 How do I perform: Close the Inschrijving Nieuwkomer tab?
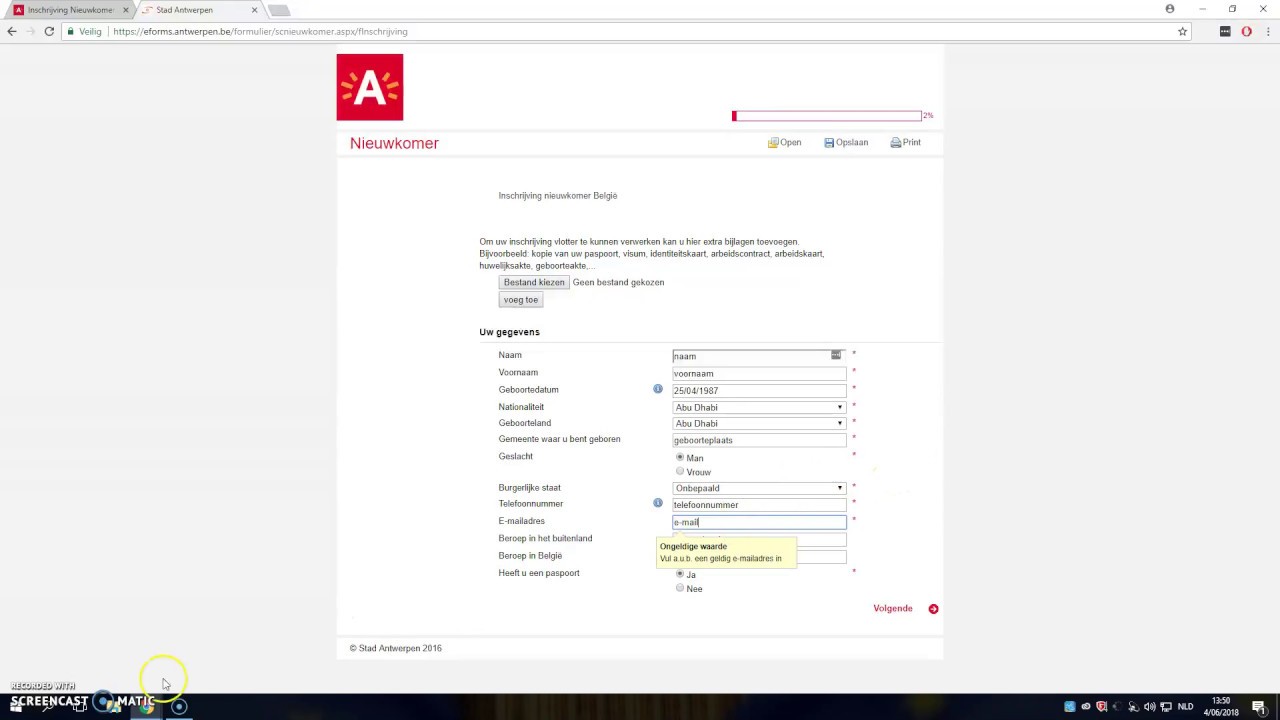click(x=126, y=10)
